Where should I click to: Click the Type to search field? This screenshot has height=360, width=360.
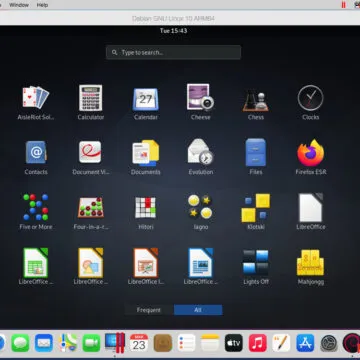tap(173, 52)
